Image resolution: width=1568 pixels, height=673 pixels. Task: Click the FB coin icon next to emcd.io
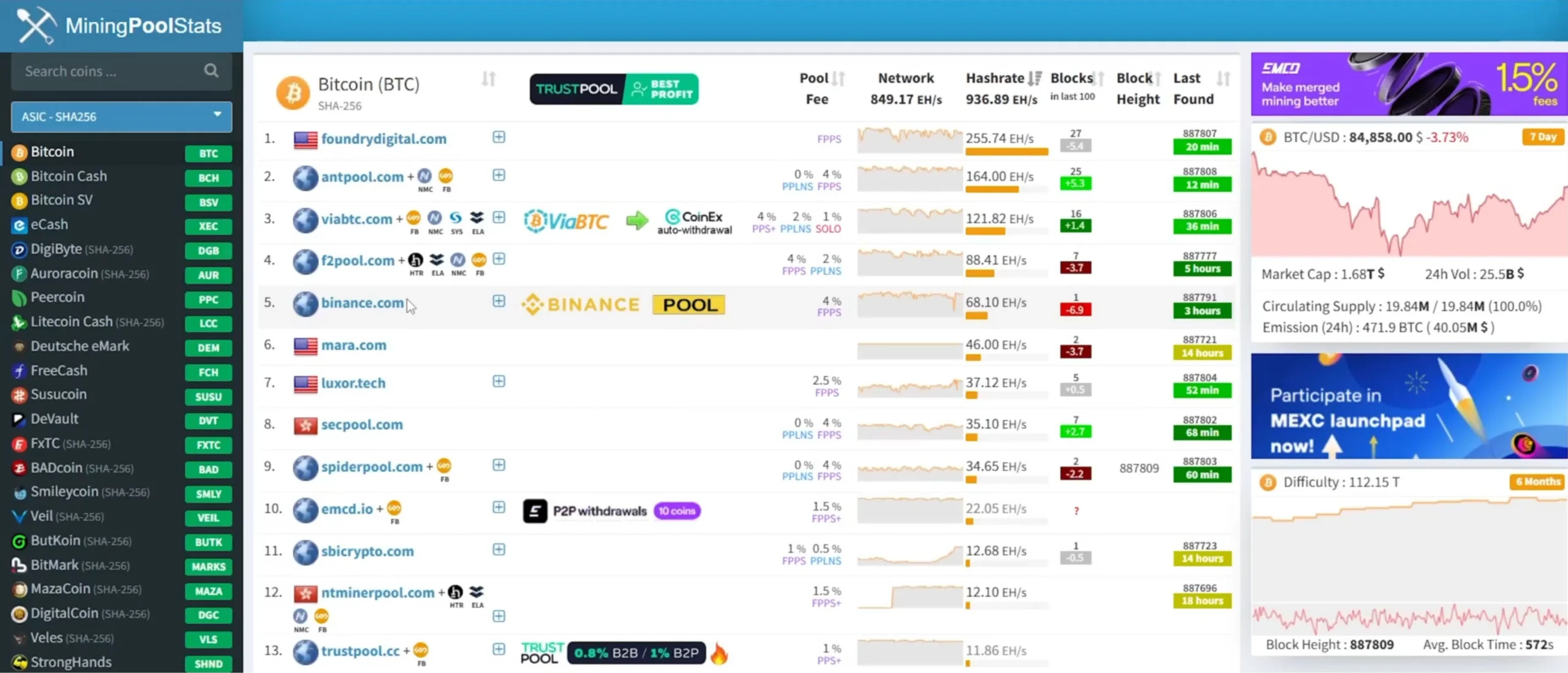point(394,508)
